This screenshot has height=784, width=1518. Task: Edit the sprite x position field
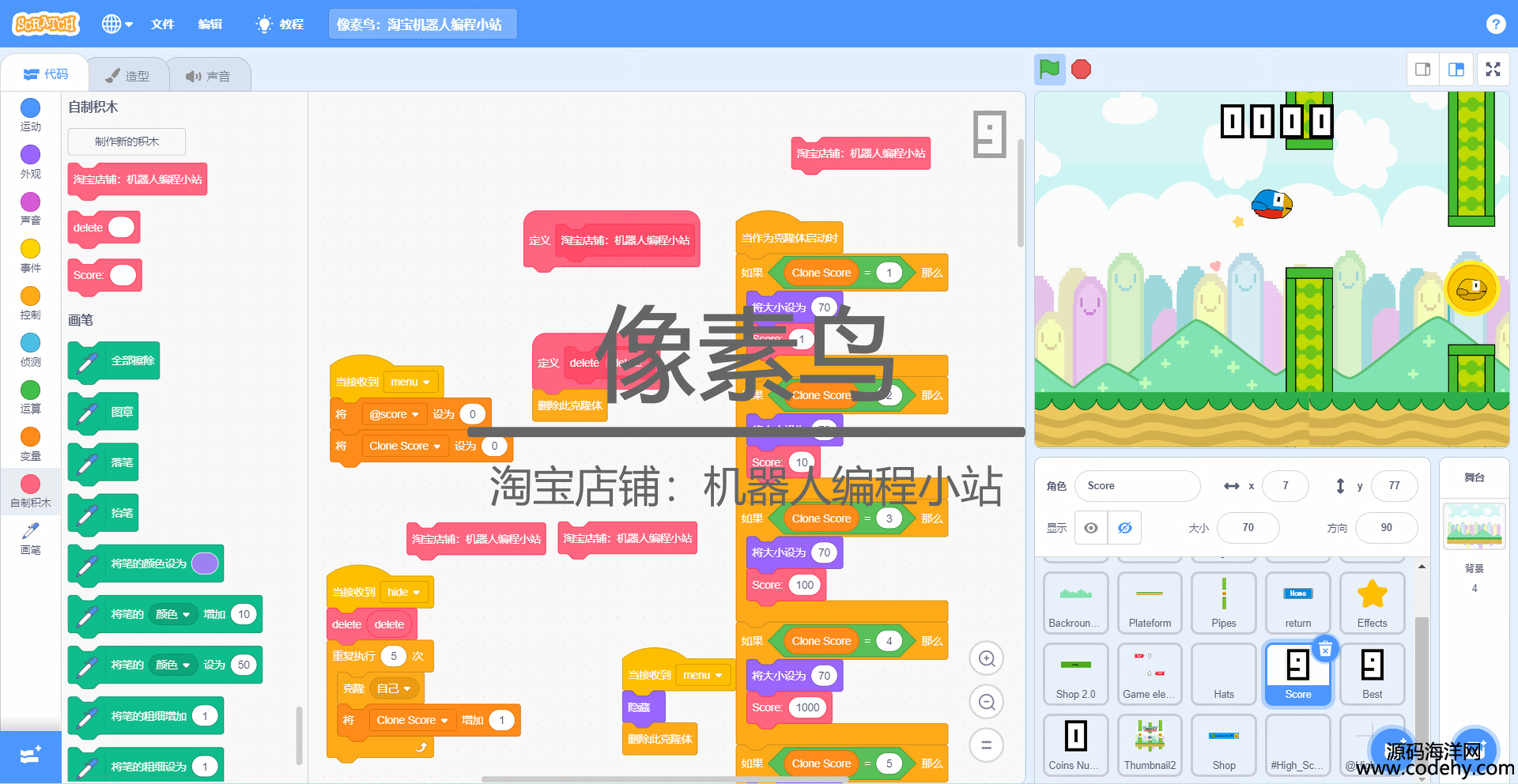1286,486
